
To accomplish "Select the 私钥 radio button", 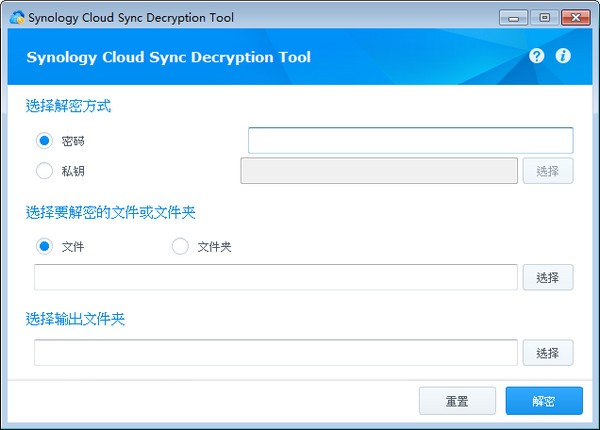I will point(44,170).
